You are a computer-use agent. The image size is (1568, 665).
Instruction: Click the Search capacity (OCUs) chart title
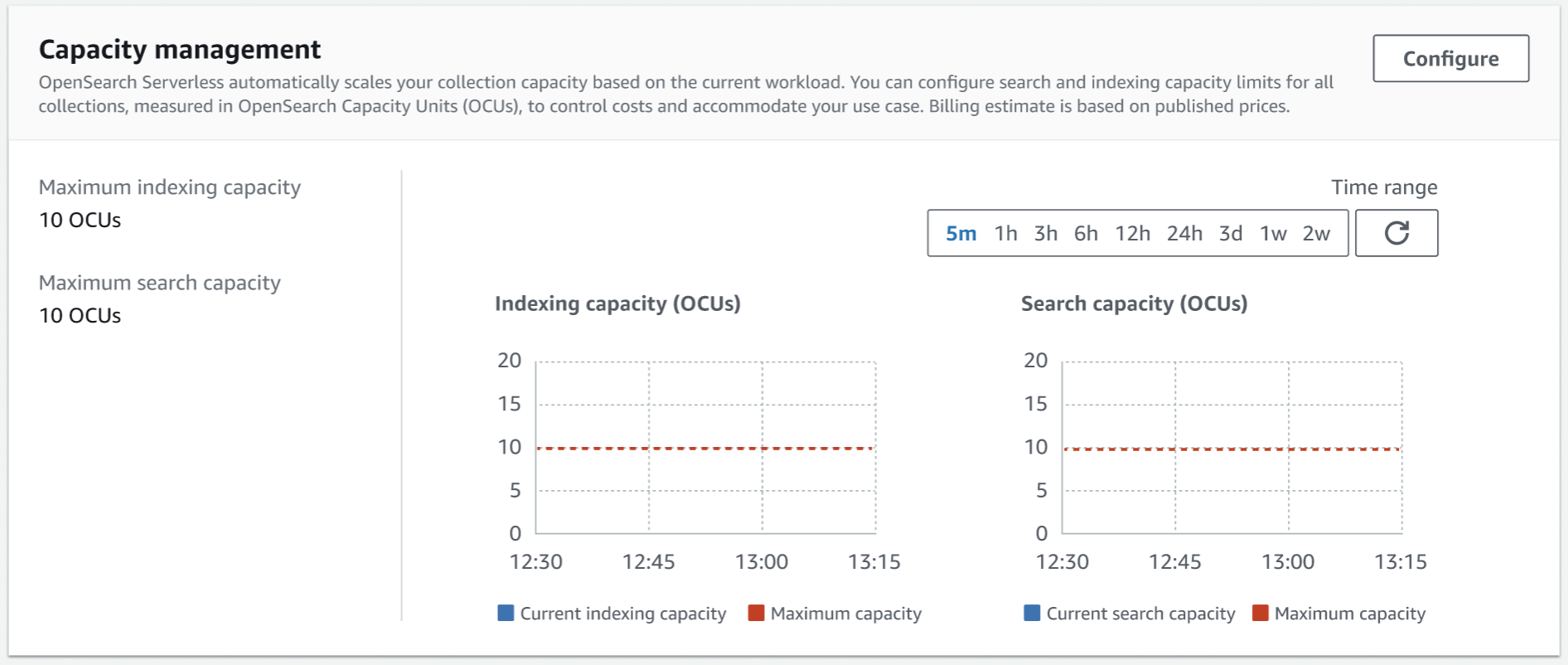click(1134, 303)
